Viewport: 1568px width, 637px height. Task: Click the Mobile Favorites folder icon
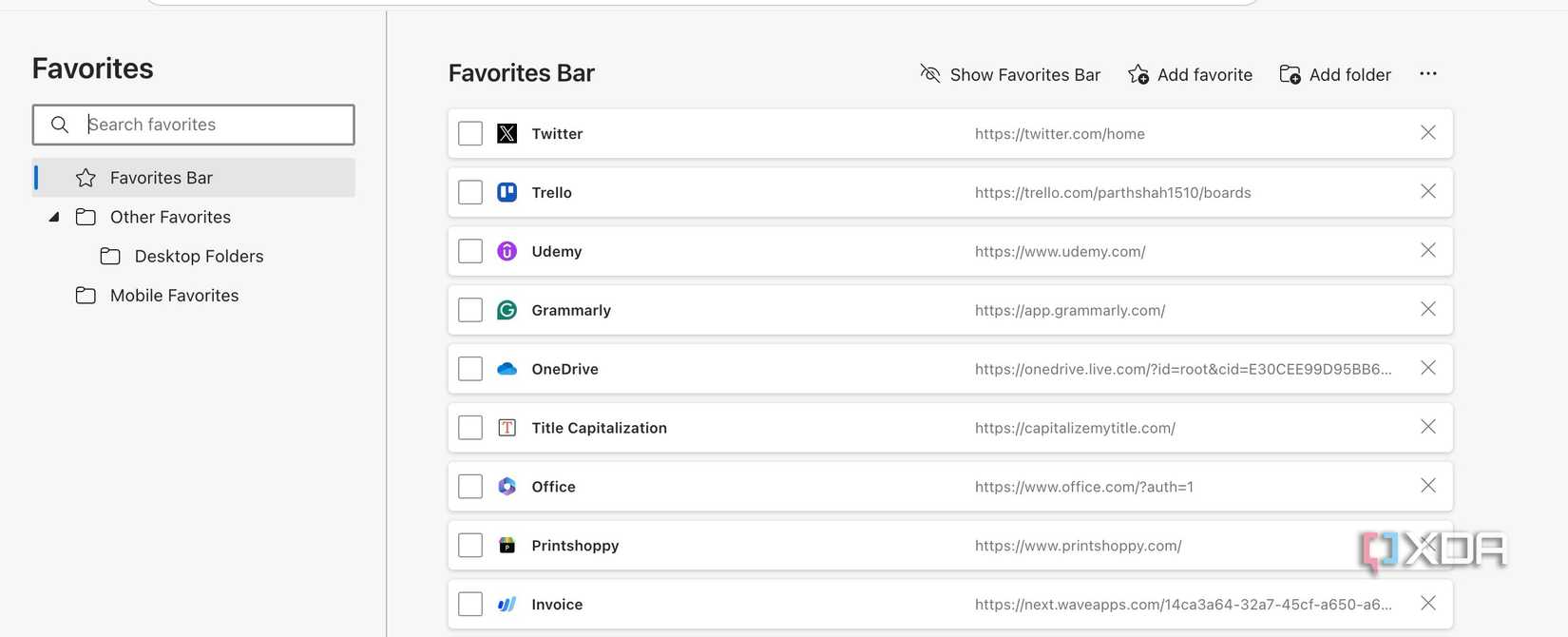coord(86,296)
